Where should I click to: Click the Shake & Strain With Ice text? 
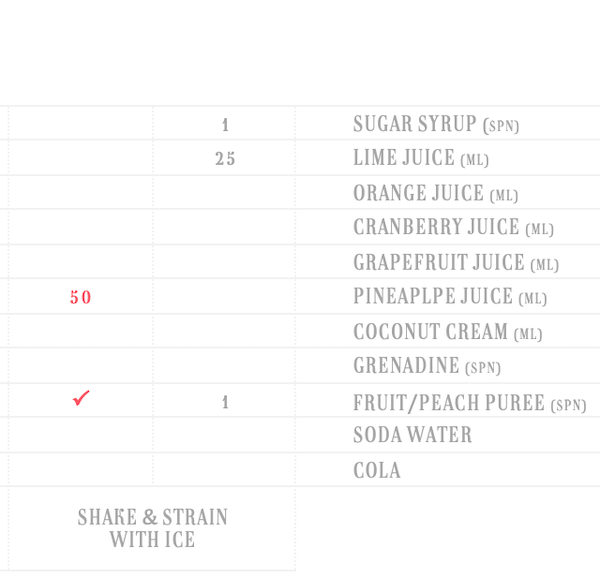pos(153,528)
